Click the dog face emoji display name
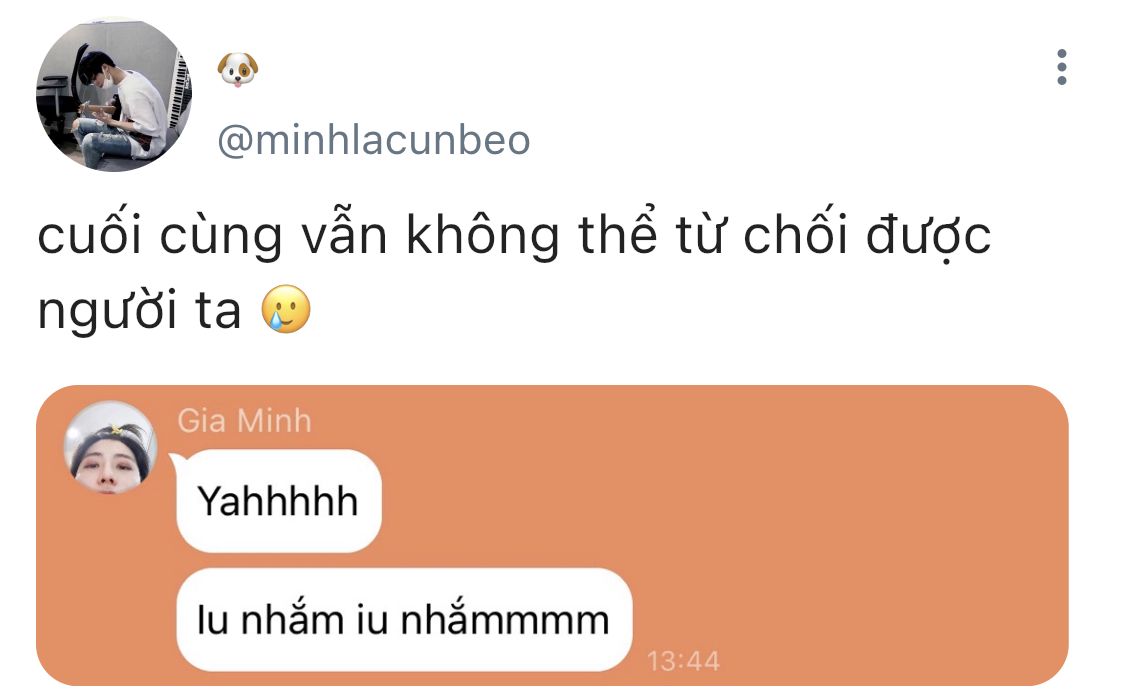Screen dimensions: 1125x699 click(x=237, y=70)
